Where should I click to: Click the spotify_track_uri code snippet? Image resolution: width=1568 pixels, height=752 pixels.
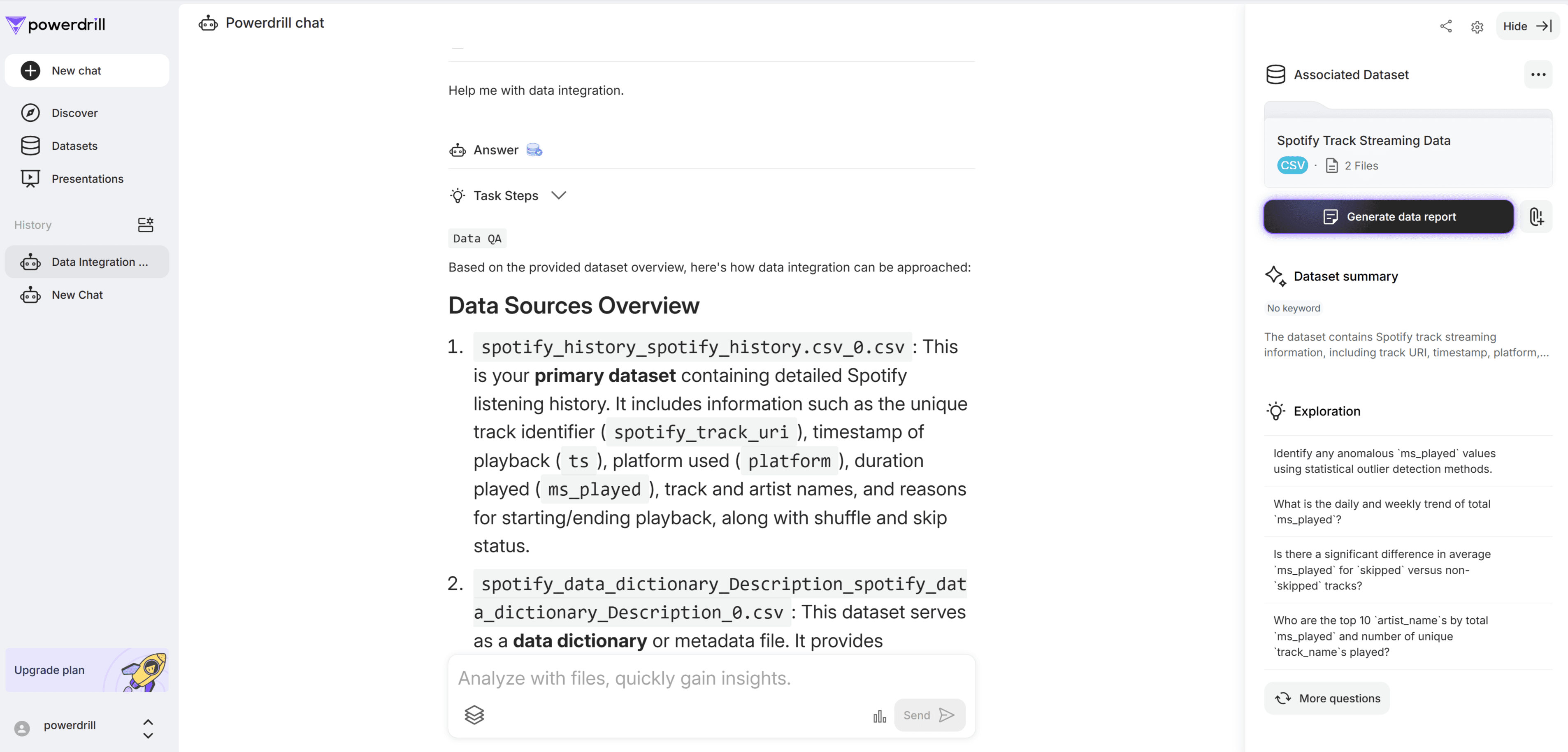pyautogui.click(x=701, y=432)
